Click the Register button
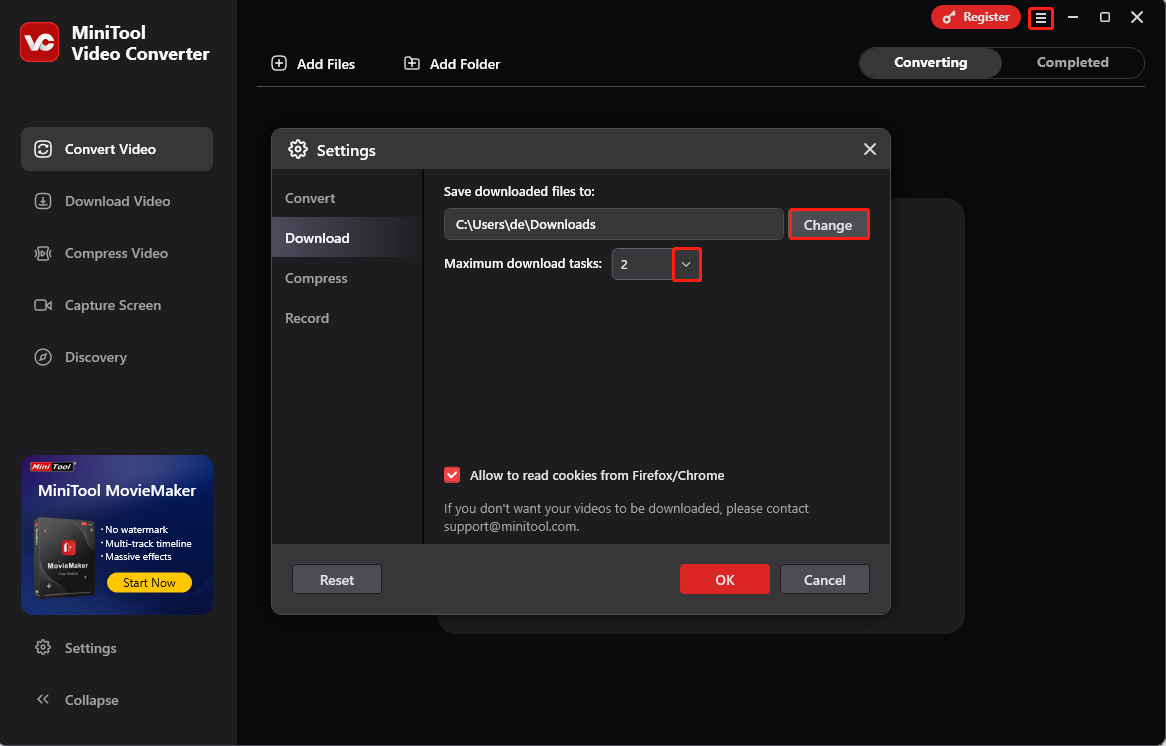The image size is (1166, 746). [x=976, y=17]
